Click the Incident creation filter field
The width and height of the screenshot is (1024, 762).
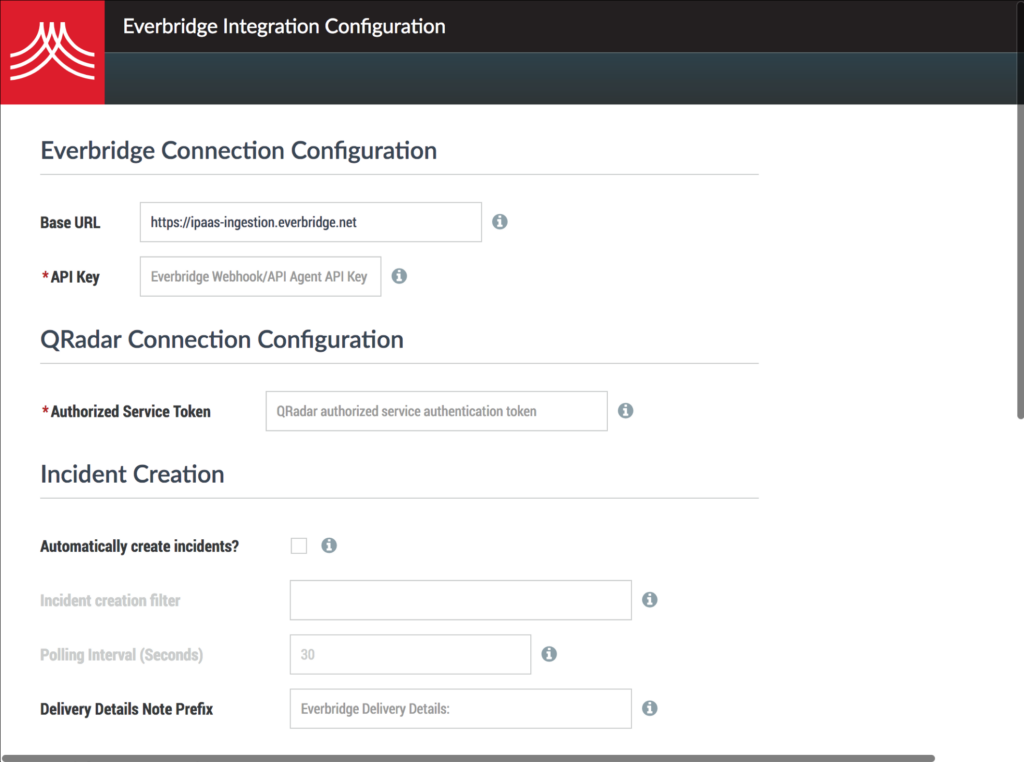[461, 599]
